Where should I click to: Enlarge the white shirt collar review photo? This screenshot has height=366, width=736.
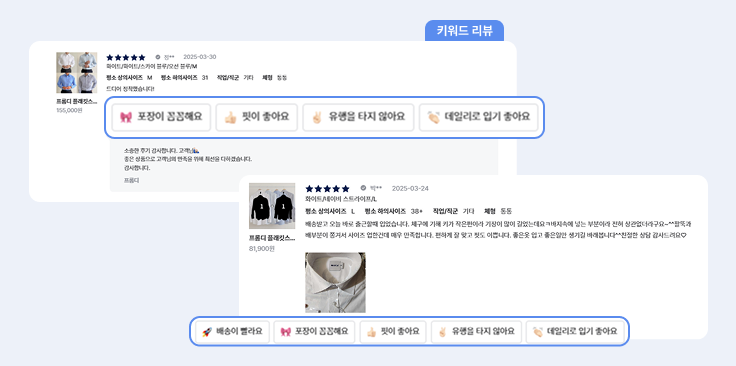coord(335,282)
